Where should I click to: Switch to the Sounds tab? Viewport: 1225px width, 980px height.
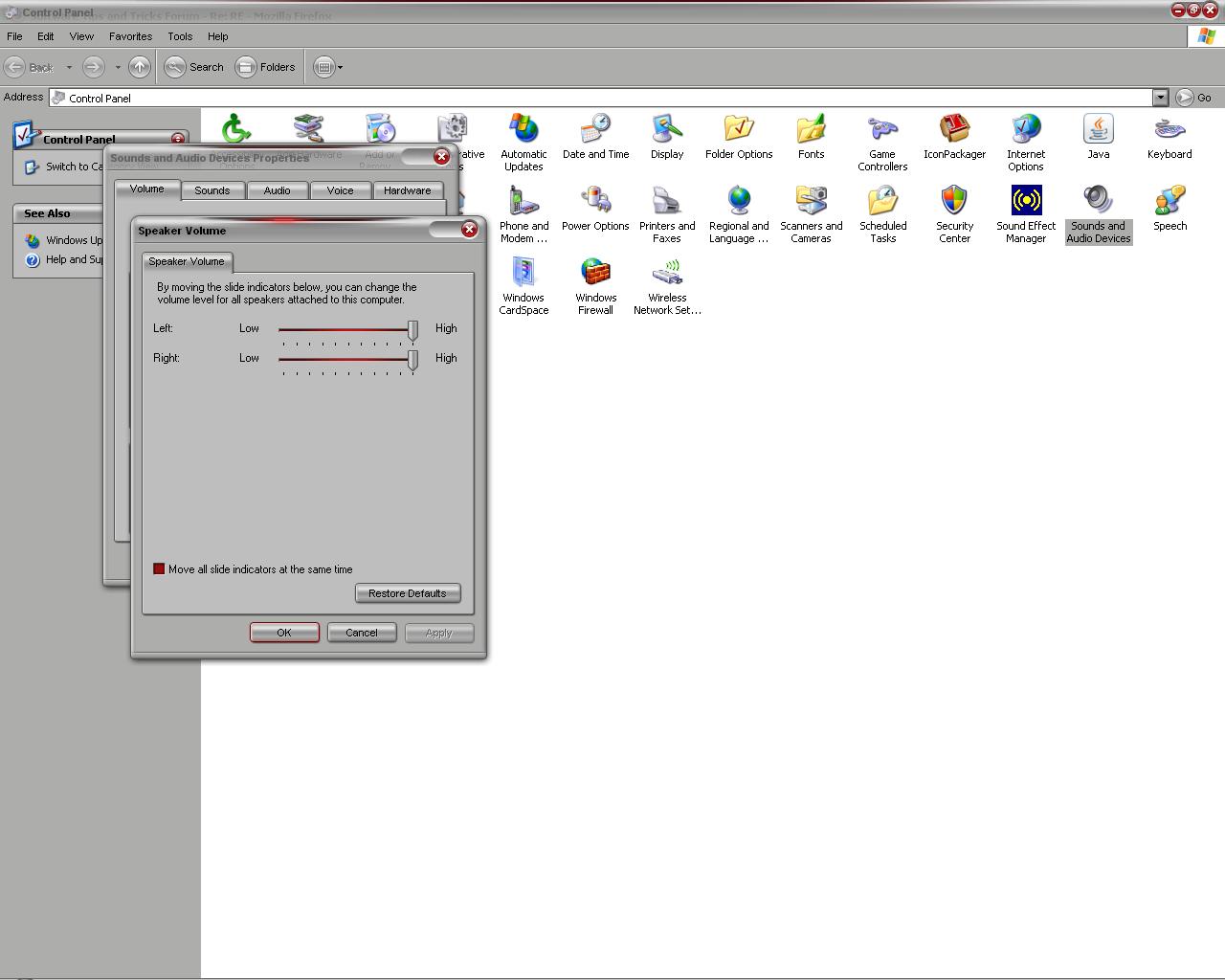(x=212, y=190)
